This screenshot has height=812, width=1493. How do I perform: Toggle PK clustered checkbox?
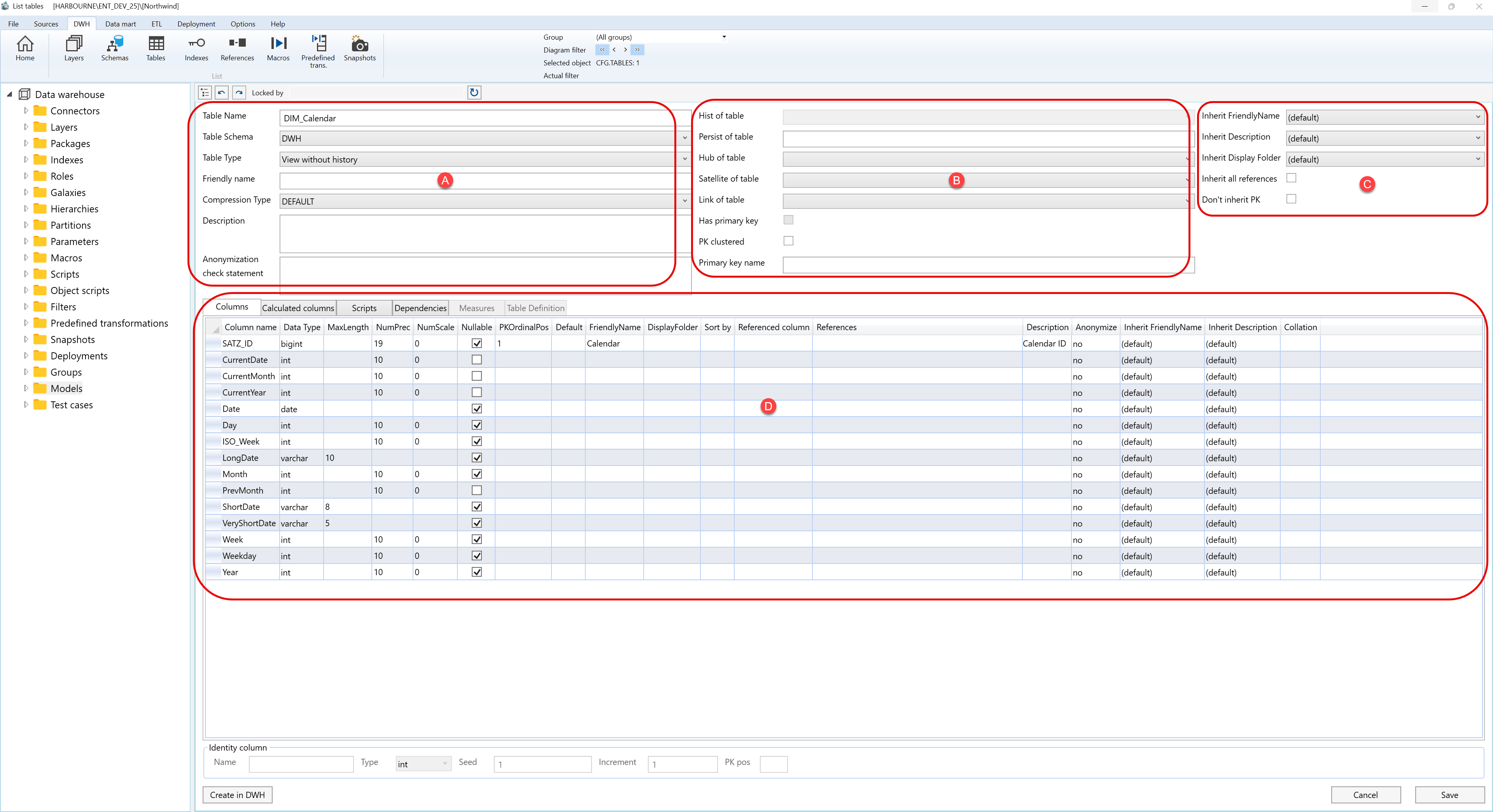788,241
